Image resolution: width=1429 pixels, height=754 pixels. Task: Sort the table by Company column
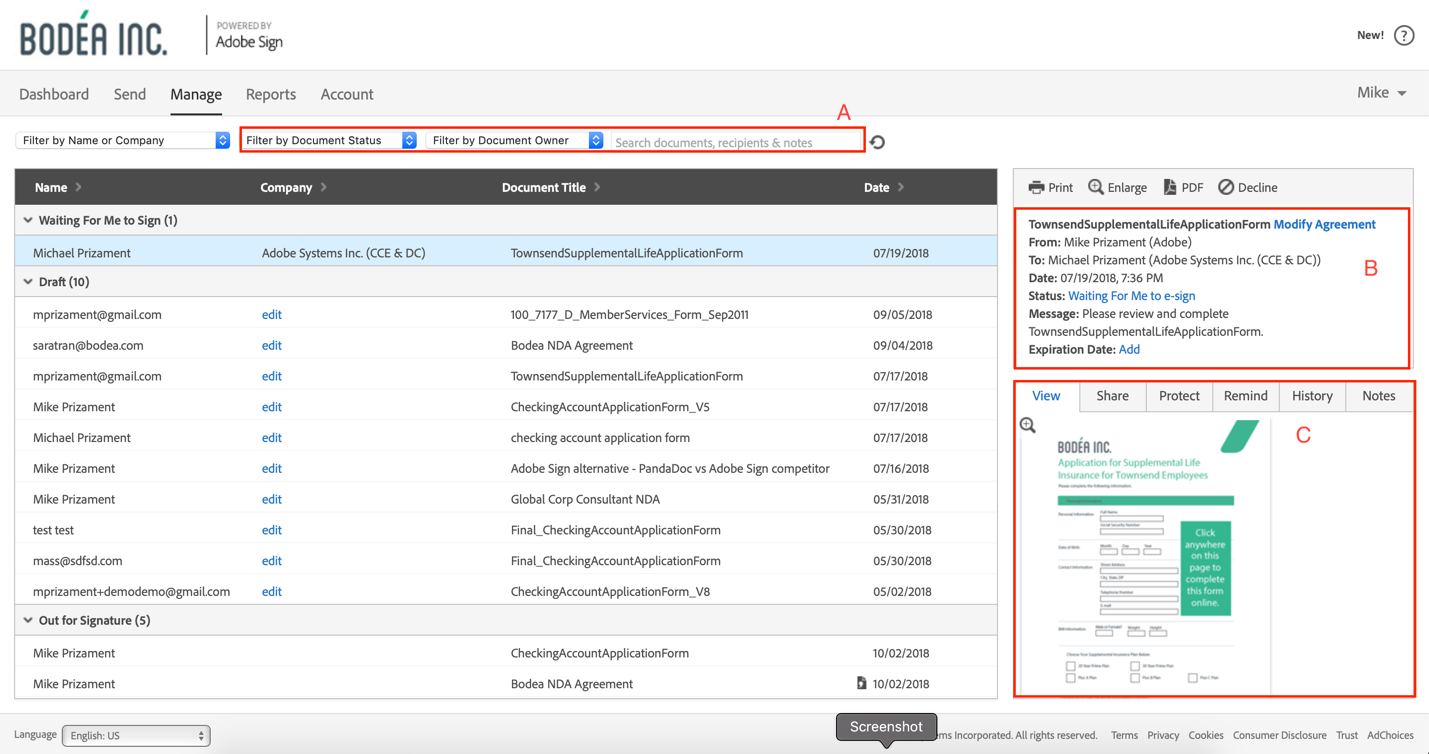[x=292, y=187]
